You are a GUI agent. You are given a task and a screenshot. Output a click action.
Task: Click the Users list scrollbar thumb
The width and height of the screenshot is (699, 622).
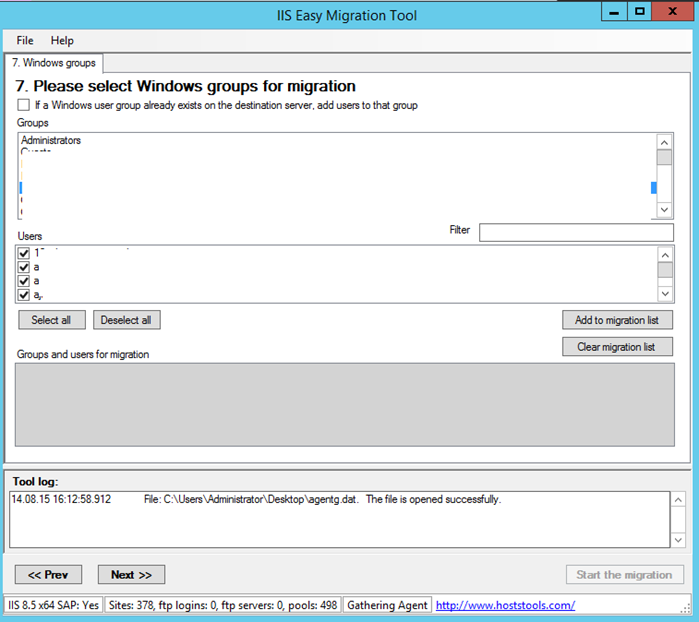[665, 270]
